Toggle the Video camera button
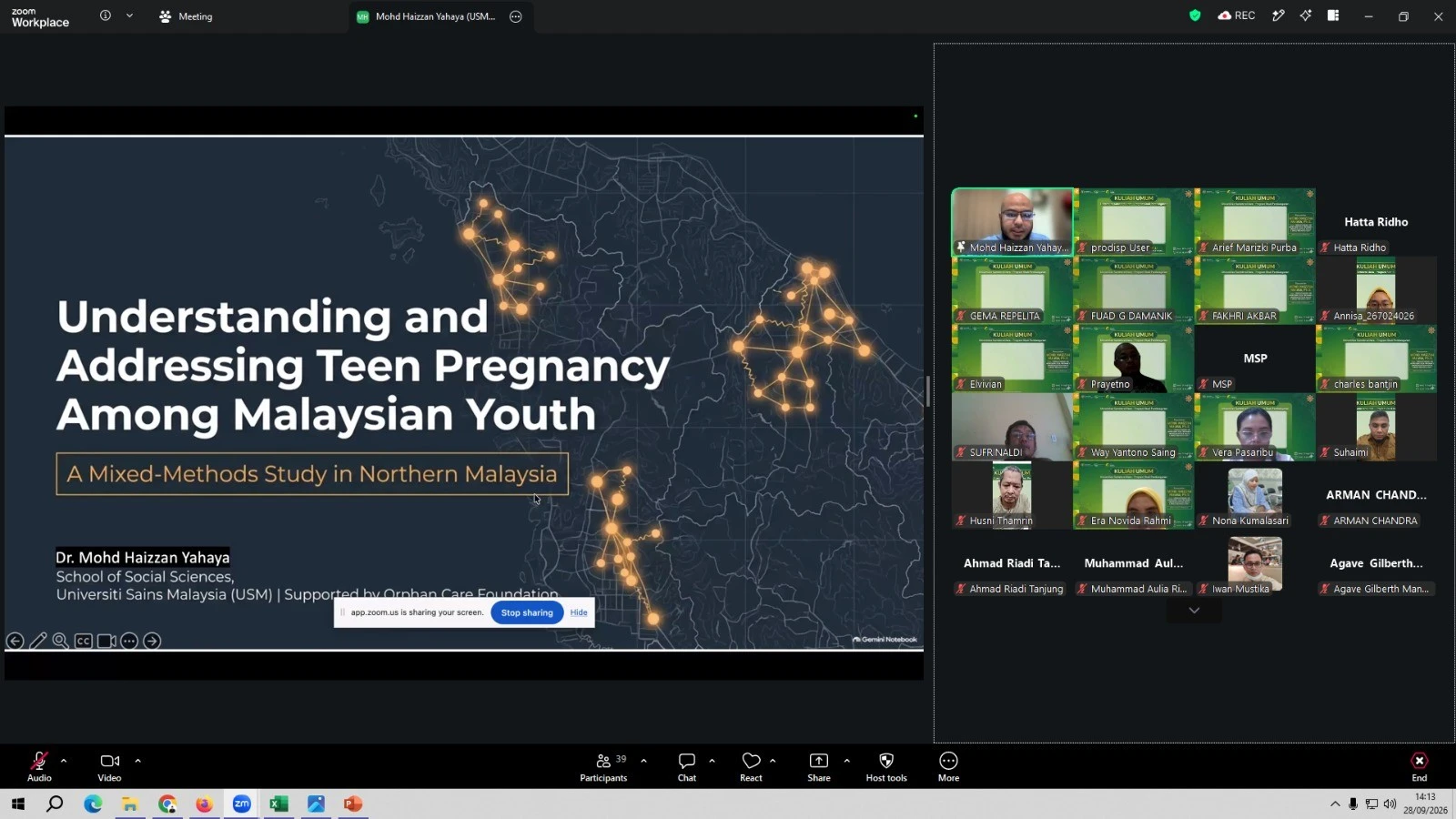Image resolution: width=1456 pixels, height=819 pixels. point(109,766)
